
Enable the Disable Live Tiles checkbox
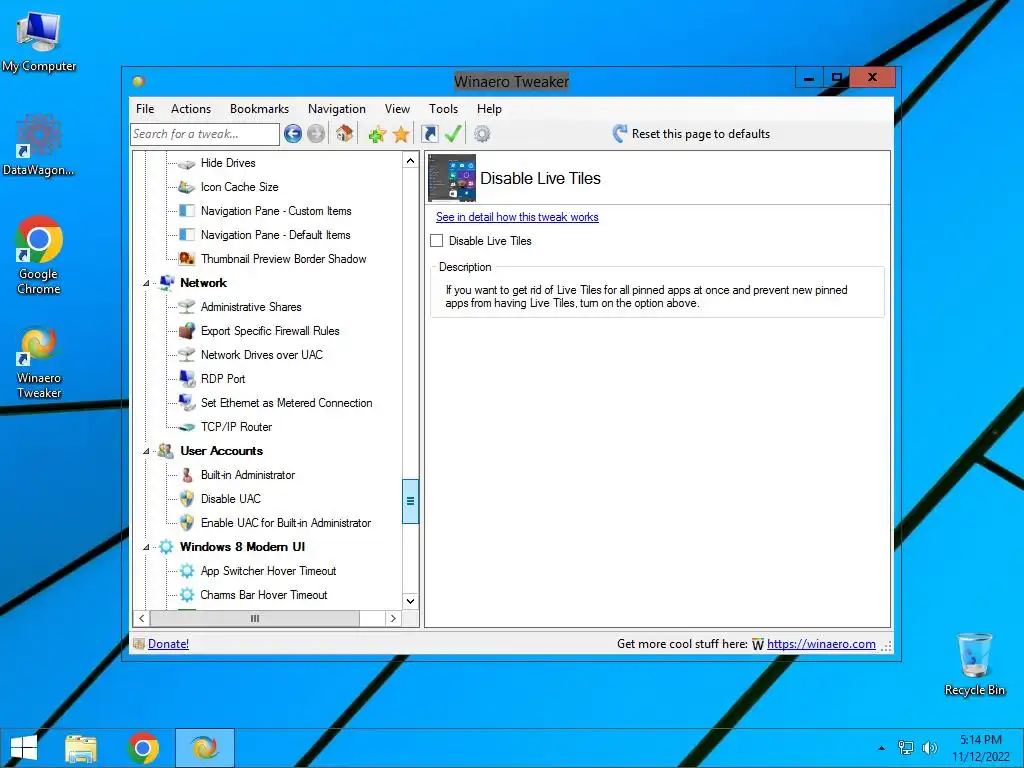tap(437, 241)
